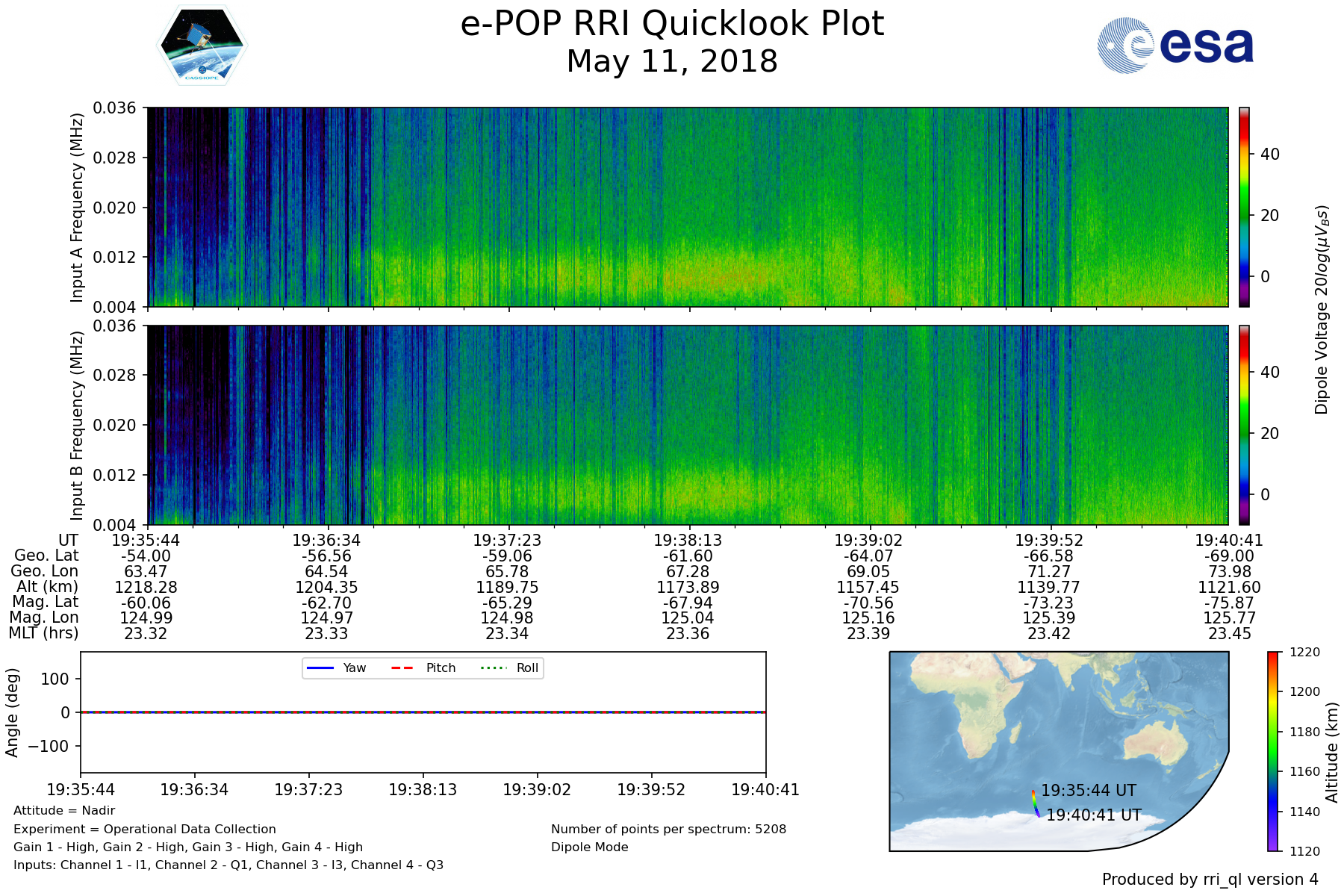The image size is (1344, 896).
Task: Click the CASSIOPE satellite hexagon logo
Action: [202, 46]
